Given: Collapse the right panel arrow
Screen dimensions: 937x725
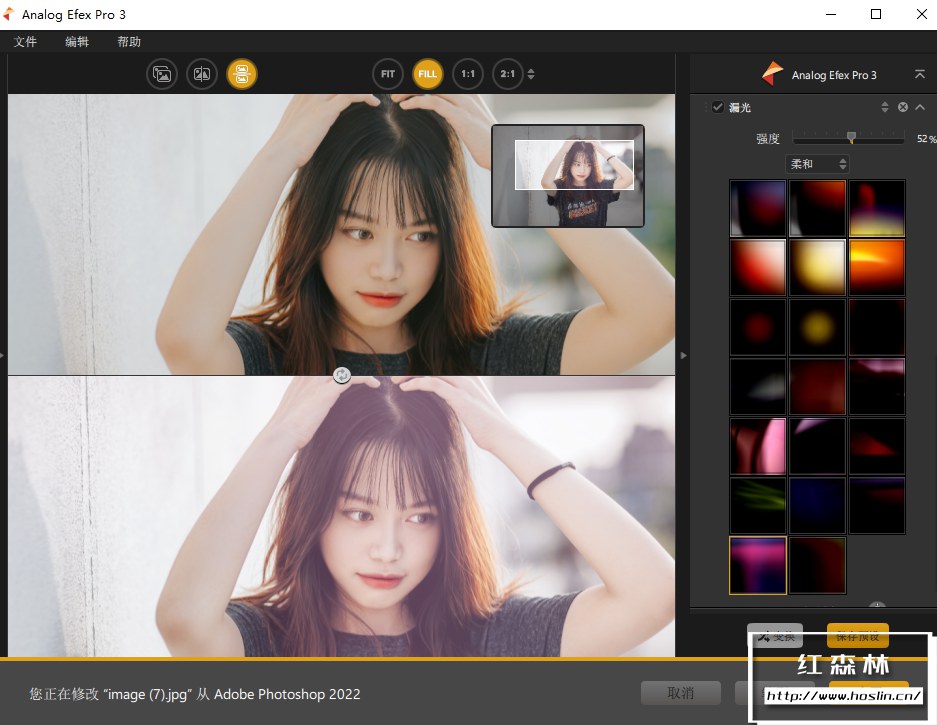Looking at the screenshot, I should coord(684,355).
